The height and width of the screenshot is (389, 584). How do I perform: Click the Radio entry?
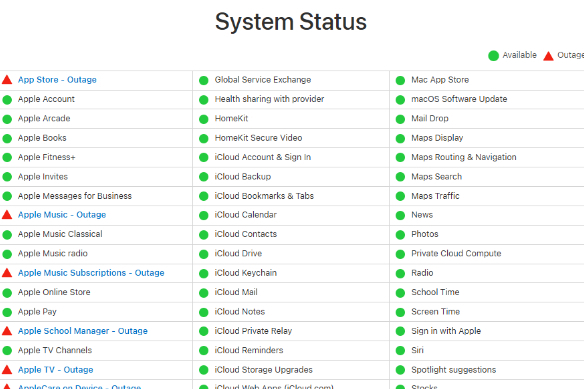pos(422,273)
